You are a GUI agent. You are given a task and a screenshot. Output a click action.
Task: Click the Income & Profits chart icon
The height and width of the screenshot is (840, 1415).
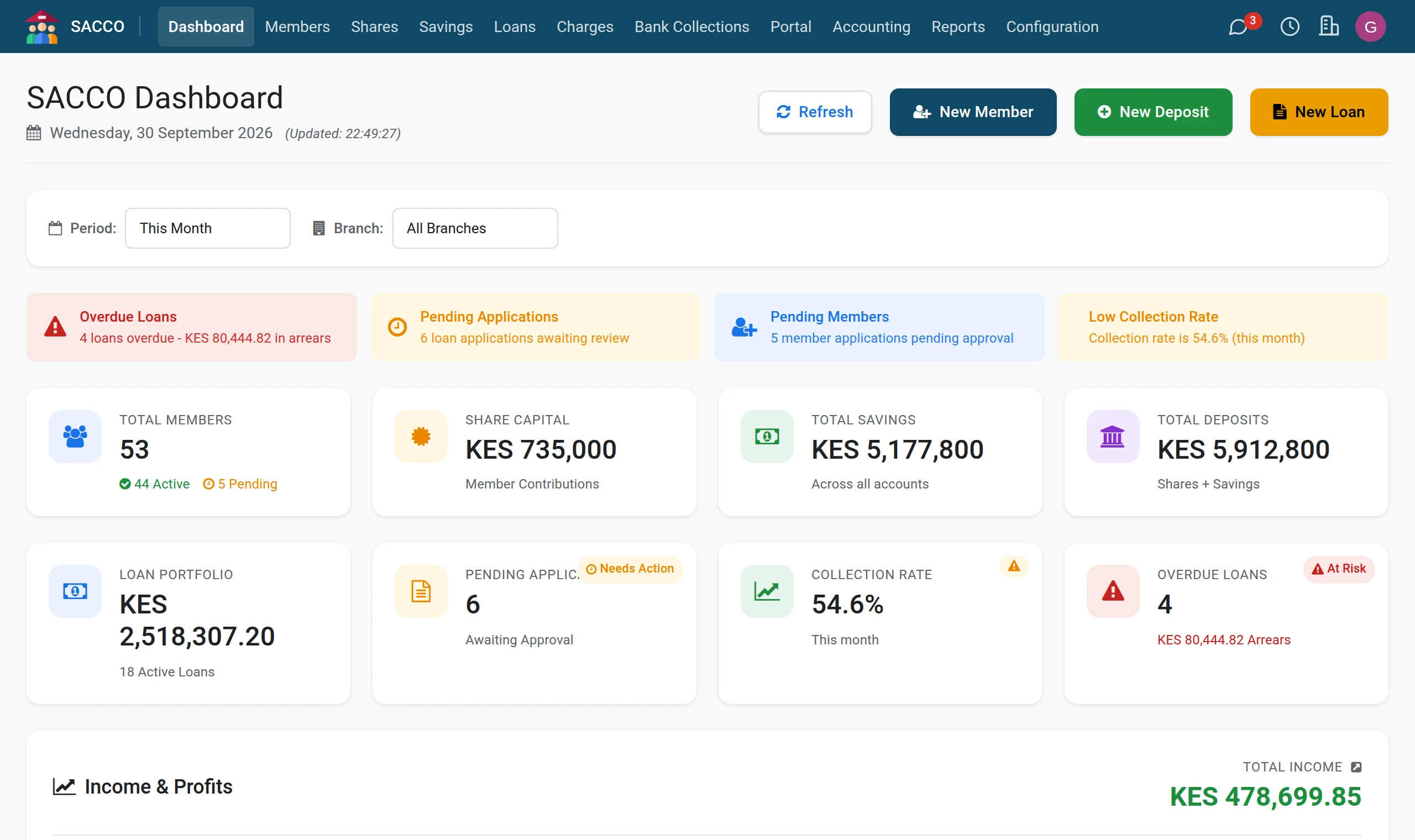pyautogui.click(x=64, y=786)
